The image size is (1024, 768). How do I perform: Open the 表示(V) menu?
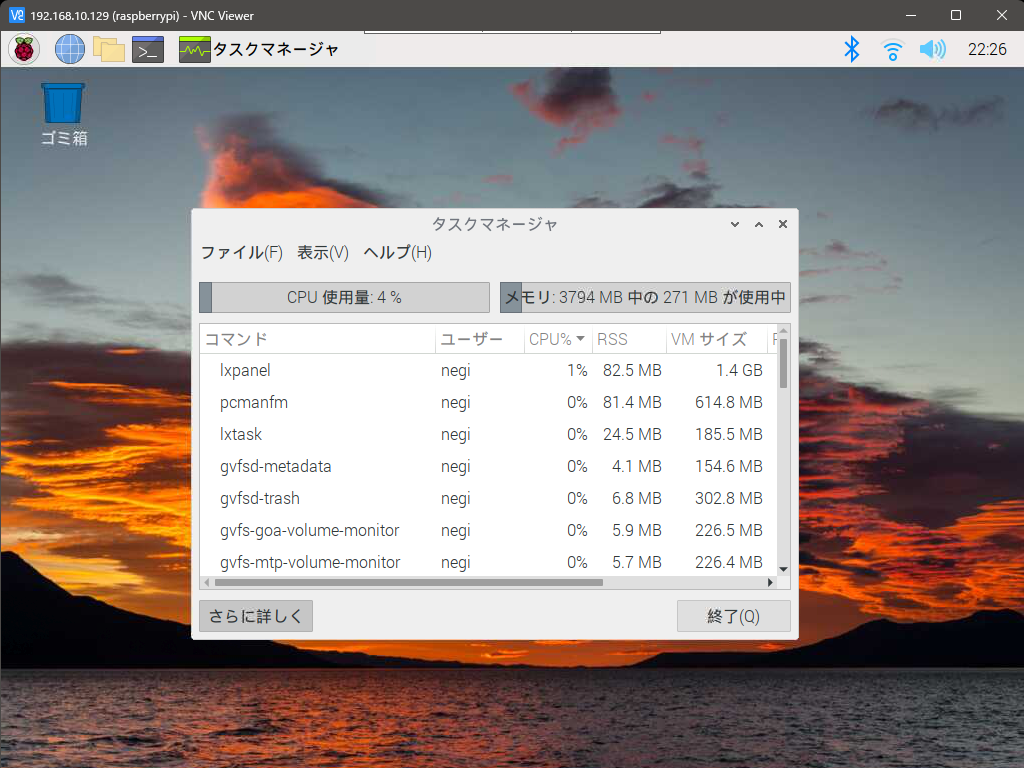click(323, 252)
